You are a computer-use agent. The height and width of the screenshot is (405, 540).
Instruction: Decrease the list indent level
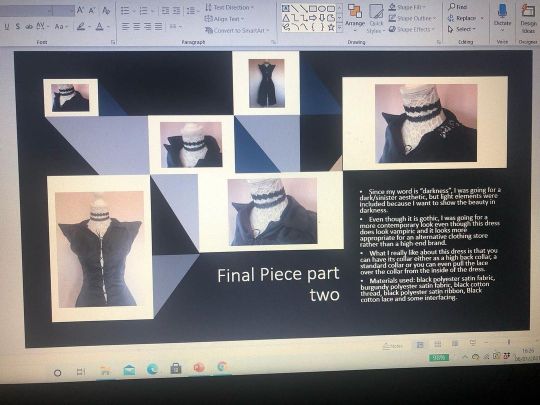tap(166, 11)
